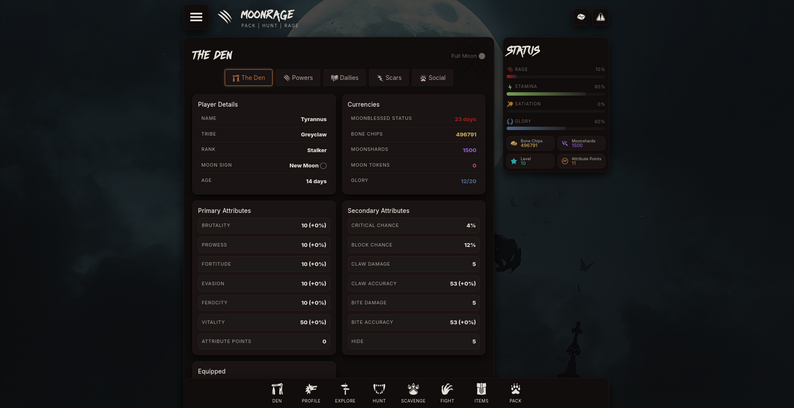Click the Moonshards tile in Status panel
The image size is (794, 408).
click(x=581, y=143)
